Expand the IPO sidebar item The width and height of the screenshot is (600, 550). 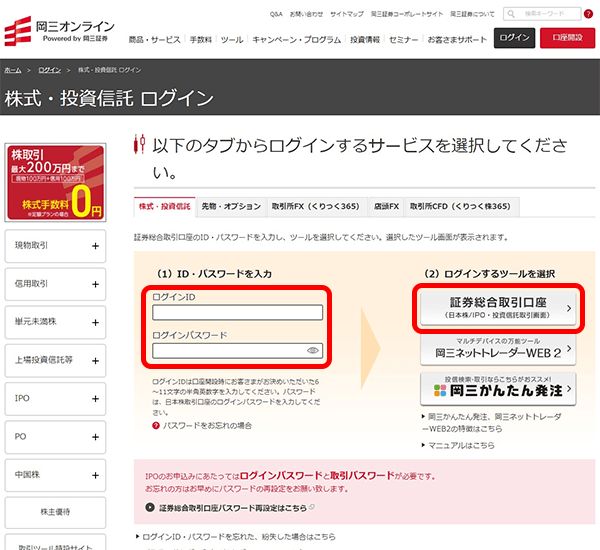(x=55, y=399)
